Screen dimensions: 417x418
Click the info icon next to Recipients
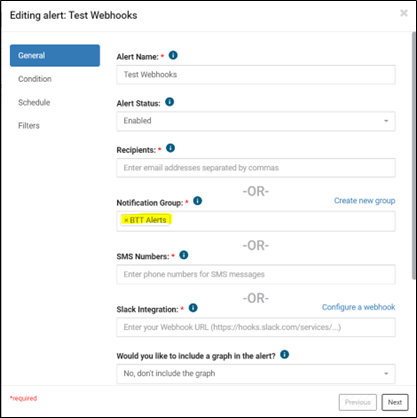pos(170,148)
